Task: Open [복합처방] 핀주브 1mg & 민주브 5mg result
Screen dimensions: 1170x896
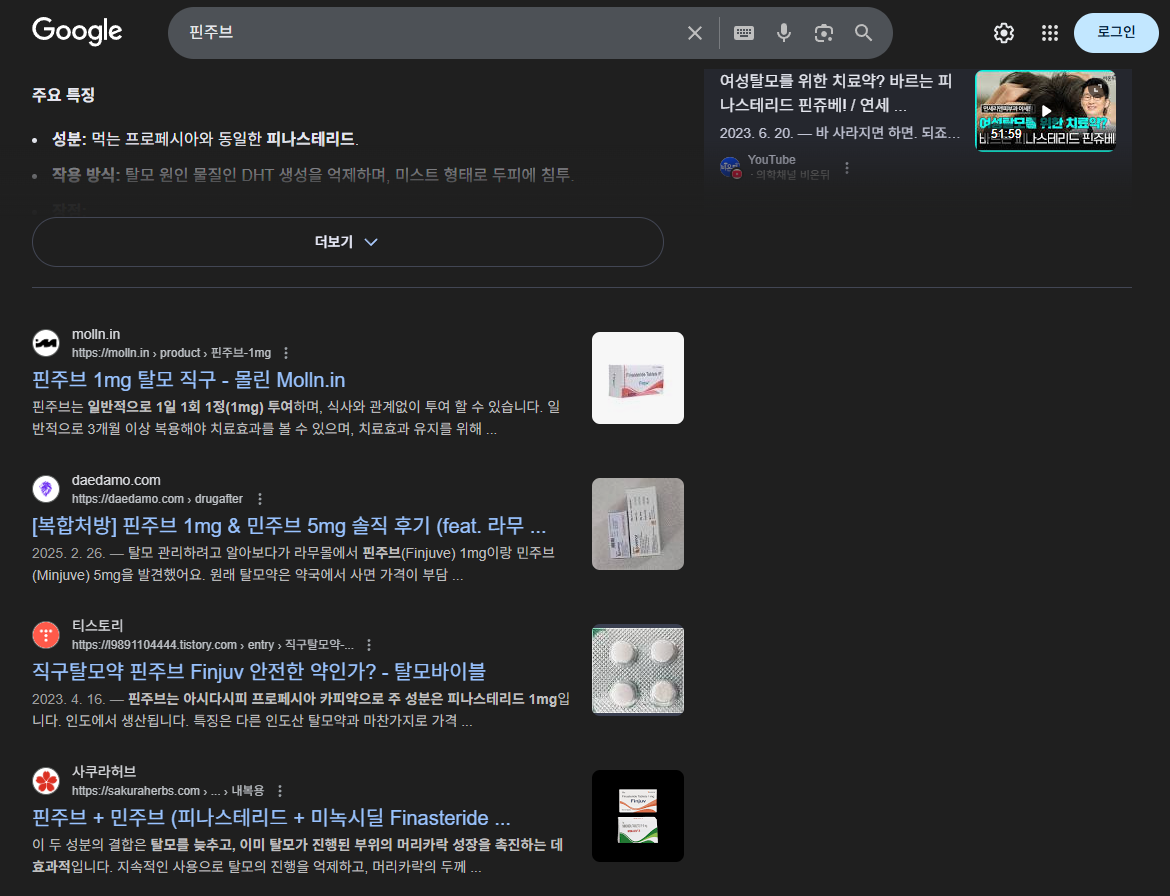Action: tap(289, 526)
